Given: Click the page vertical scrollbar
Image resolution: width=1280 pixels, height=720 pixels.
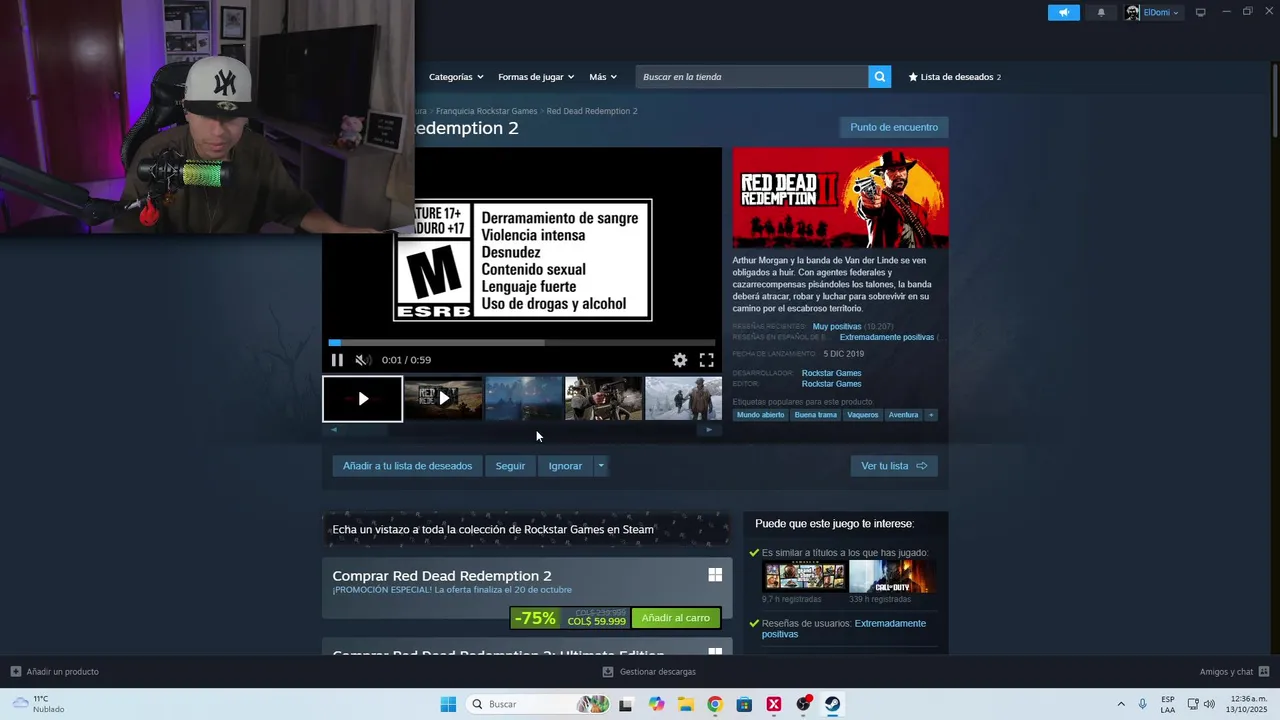Looking at the screenshot, I should point(1275,100).
